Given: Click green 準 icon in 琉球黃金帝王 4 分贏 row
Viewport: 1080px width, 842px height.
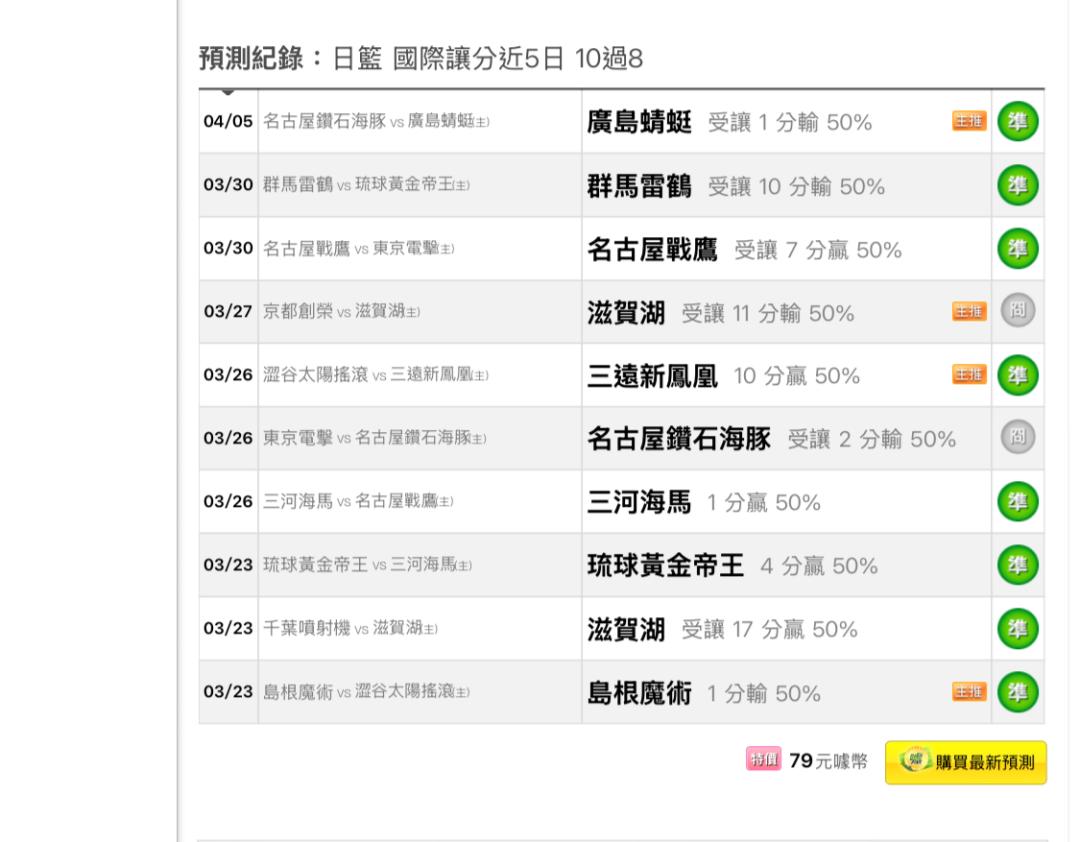Looking at the screenshot, I should tap(1019, 566).
